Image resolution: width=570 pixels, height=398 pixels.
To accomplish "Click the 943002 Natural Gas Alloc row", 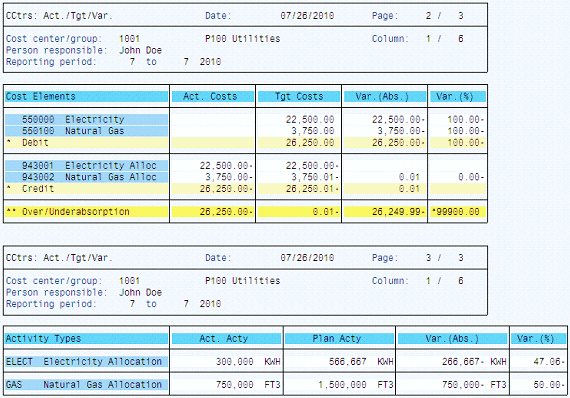I will (x=87, y=177).
